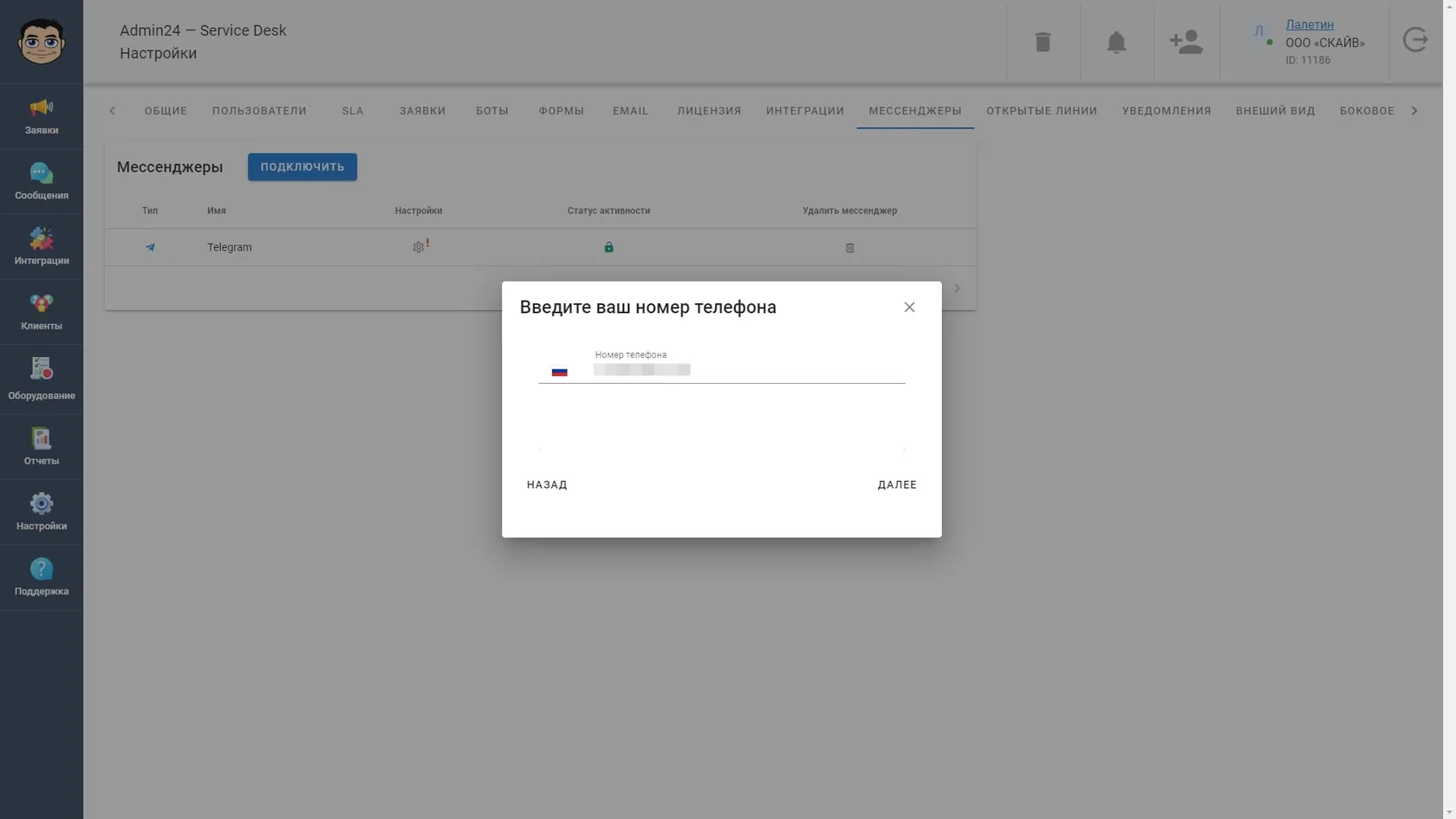The image size is (1456, 819).
Task: Switch to the ОБЩИЕ tab
Action: 166,111
